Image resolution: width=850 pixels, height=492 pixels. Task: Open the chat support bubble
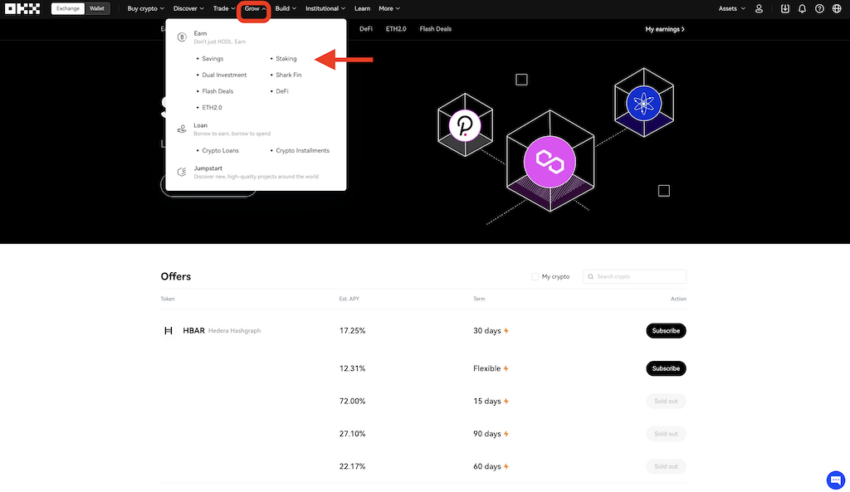pyautogui.click(x=835, y=480)
